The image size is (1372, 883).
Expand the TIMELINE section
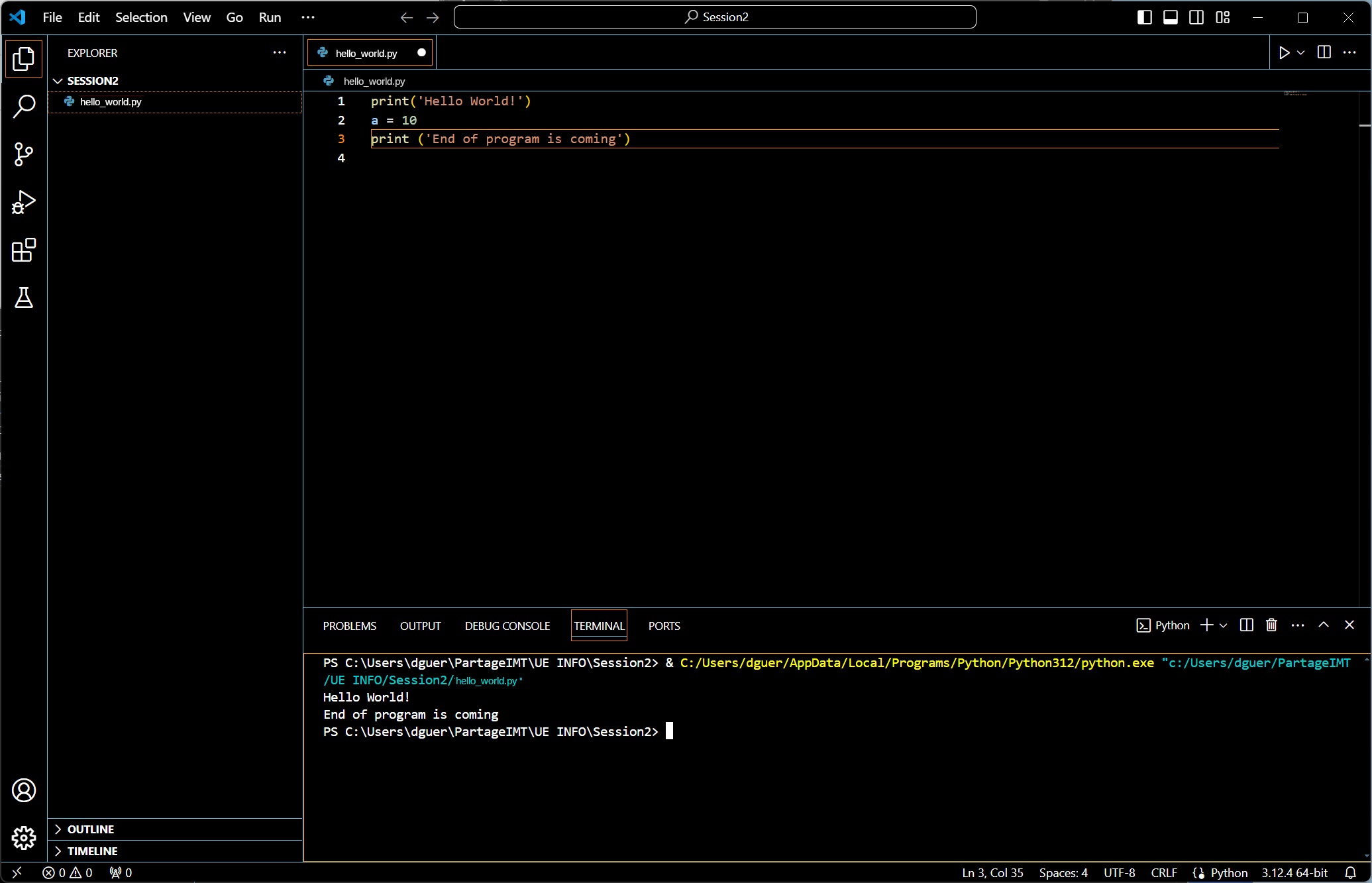(x=92, y=851)
